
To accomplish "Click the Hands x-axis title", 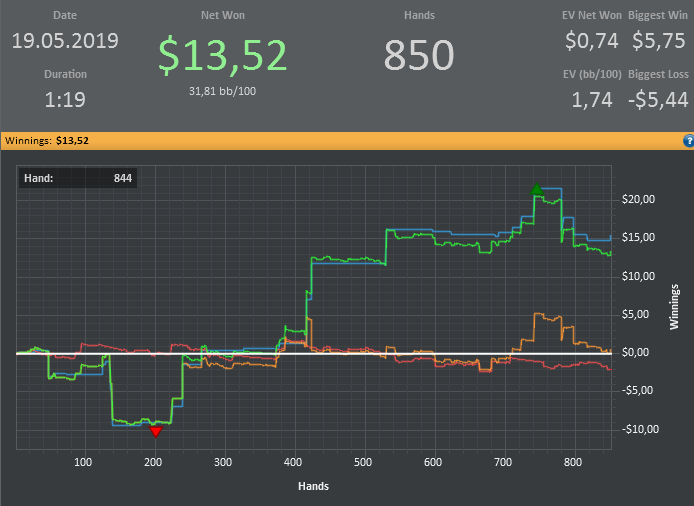I will coord(313,487).
